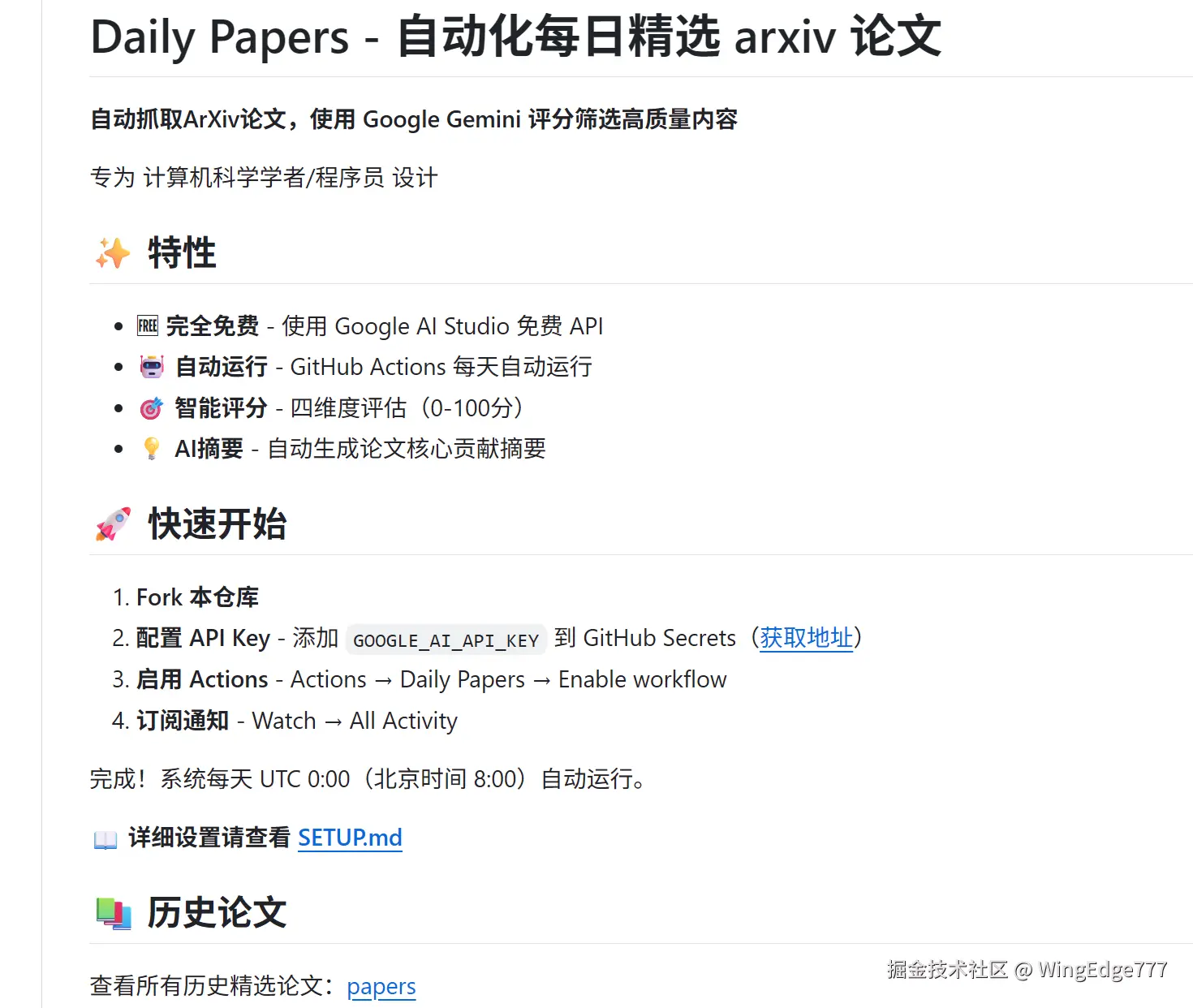1193x1008 pixels.
Task: Click the rocket emoji beside 快速开始
Action: (113, 524)
